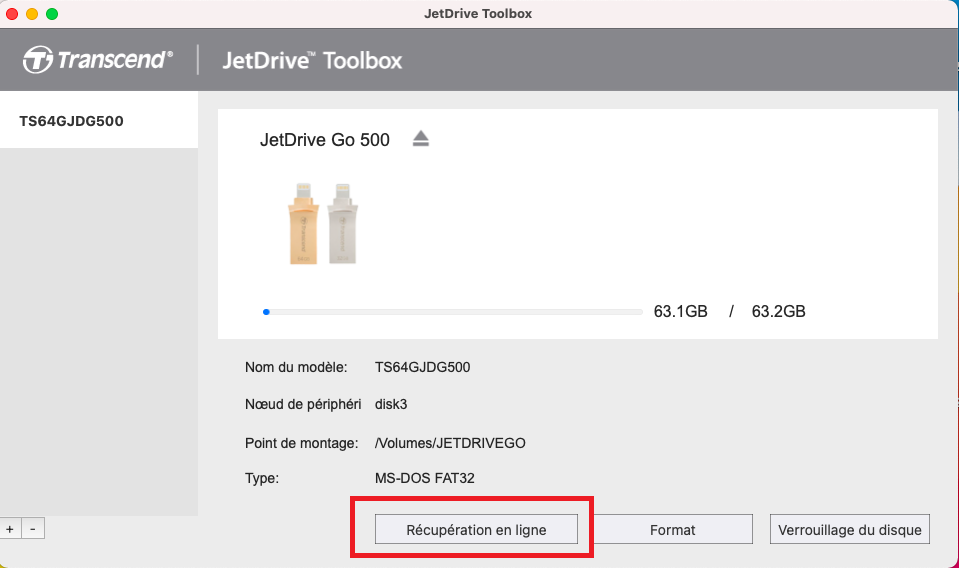Click the silver JetDrive Go image
This screenshot has height=568, width=959.
click(x=342, y=224)
